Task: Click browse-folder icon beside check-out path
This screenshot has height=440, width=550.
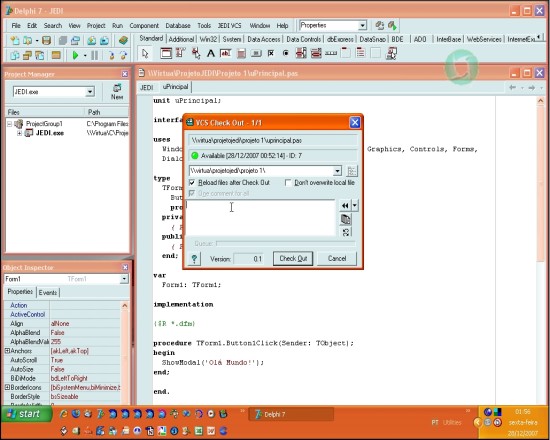Action: tap(352, 171)
